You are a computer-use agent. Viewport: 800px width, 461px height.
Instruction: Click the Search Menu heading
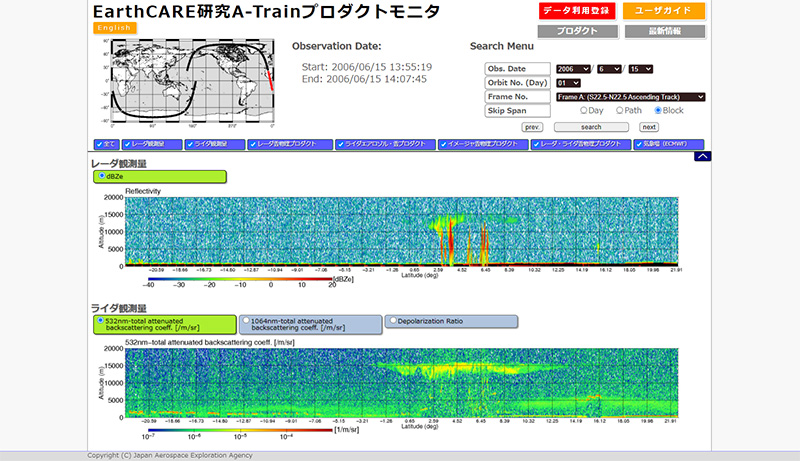pos(502,46)
